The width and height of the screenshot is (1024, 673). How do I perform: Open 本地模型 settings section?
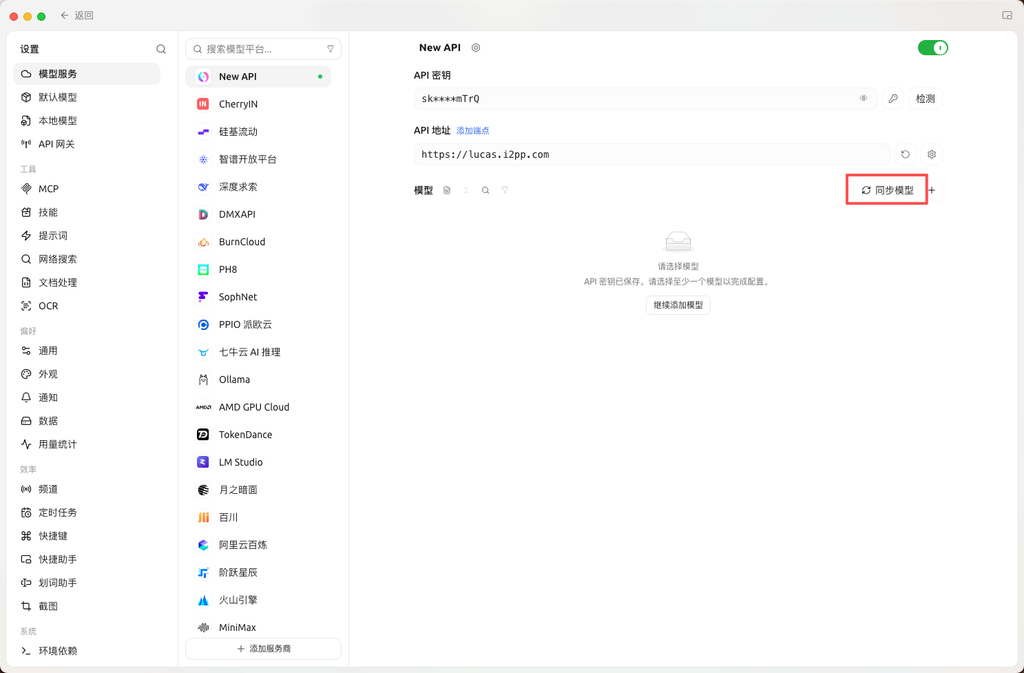[x=86, y=121]
